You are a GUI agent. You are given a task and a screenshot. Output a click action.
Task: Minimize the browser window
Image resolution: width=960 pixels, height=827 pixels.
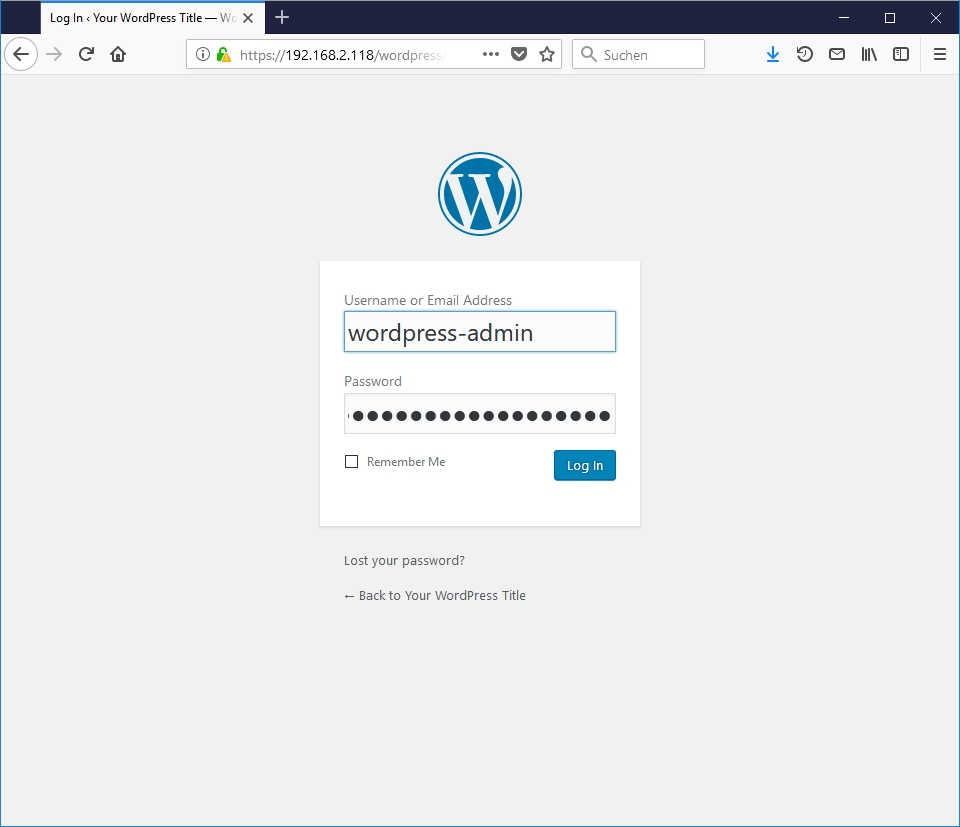click(x=844, y=18)
